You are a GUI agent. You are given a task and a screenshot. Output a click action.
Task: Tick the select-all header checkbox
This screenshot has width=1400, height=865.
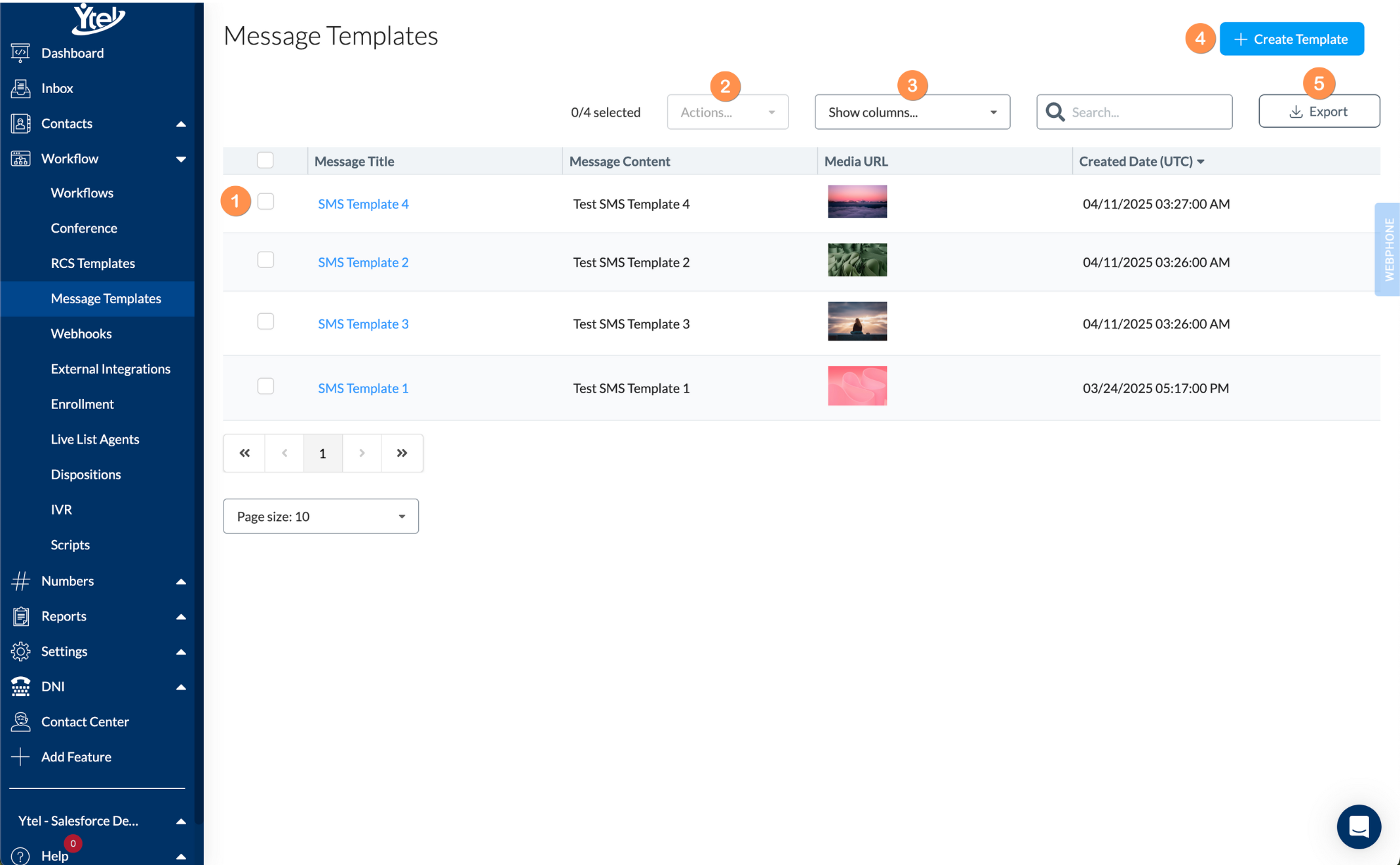pyautogui.click(x=265, y=161)
